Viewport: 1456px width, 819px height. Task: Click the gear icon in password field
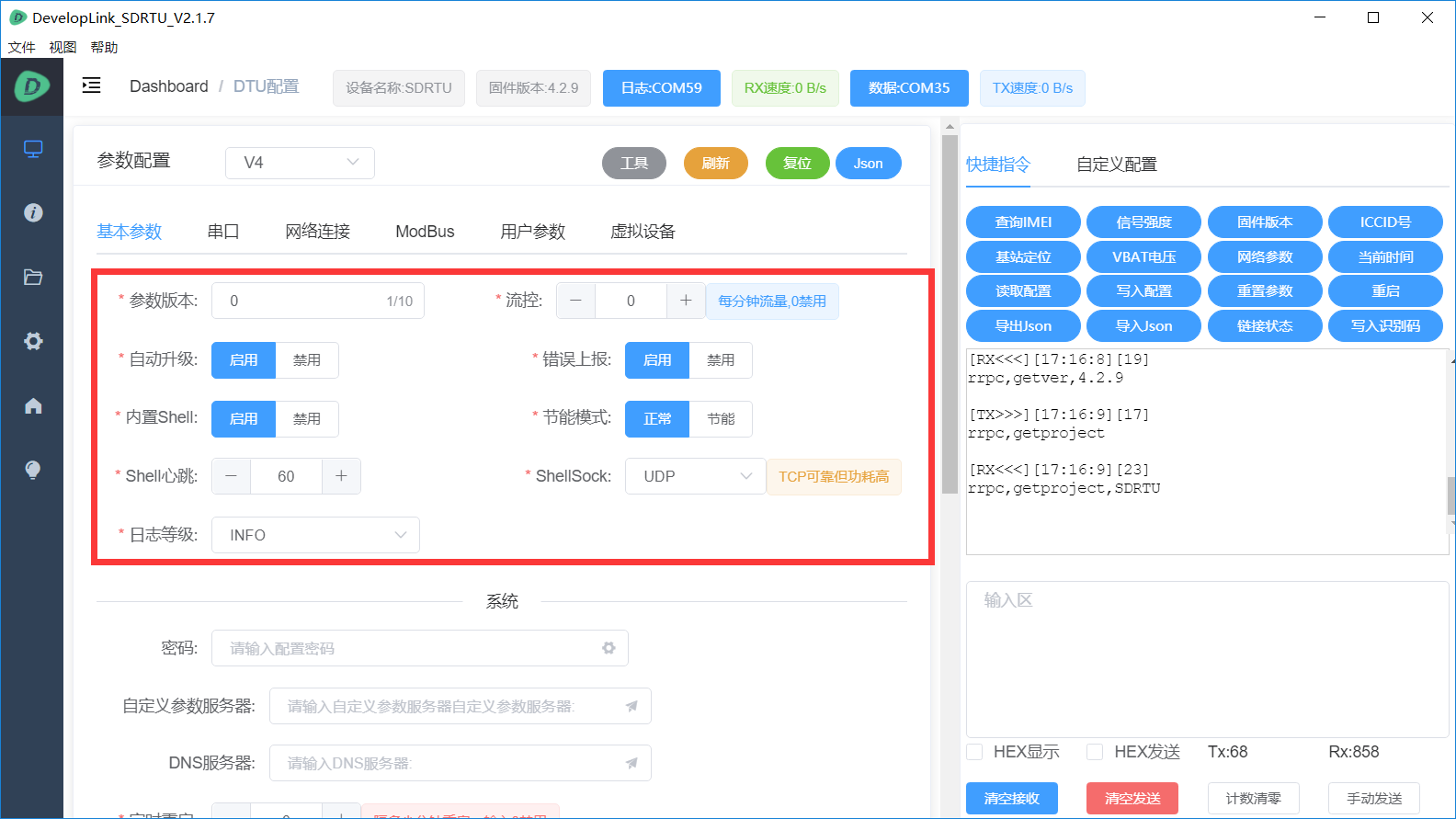tap(609, 648)
